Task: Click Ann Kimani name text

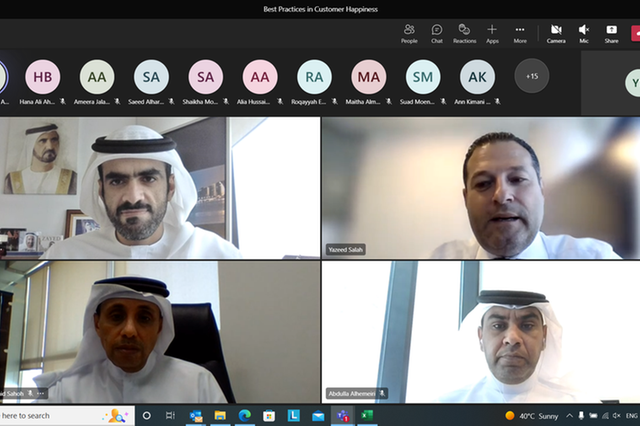Action: point(472,102)
